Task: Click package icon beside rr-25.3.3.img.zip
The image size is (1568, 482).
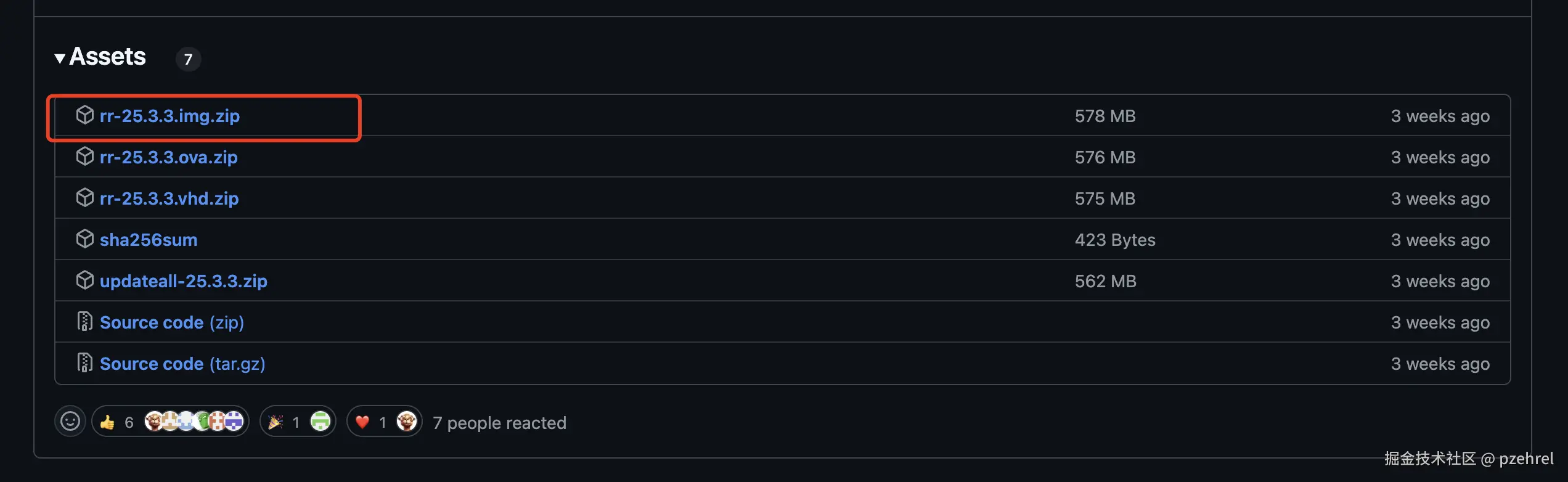Action: tap(84, 115)
